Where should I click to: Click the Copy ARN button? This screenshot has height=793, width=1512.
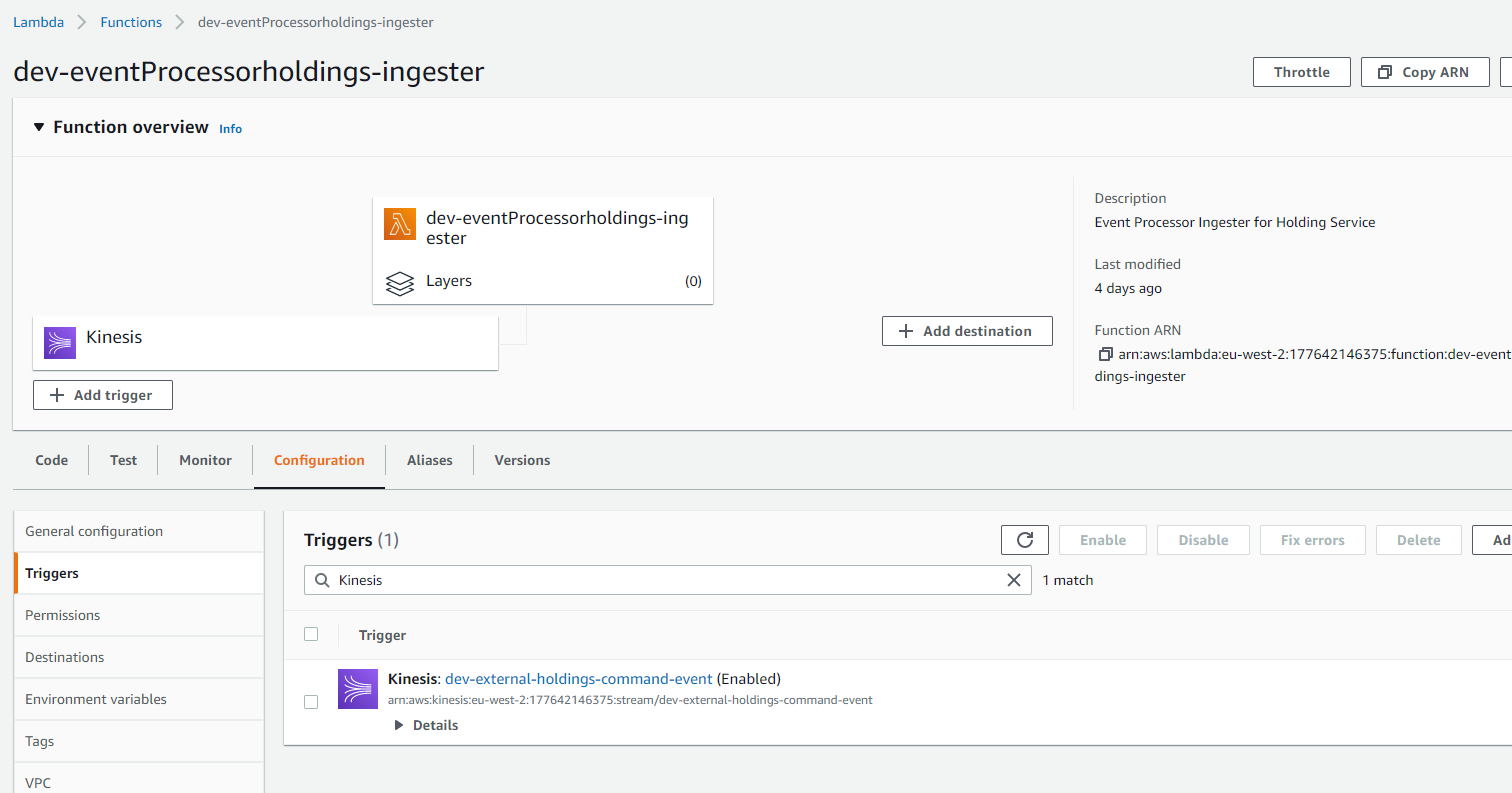point(1424,72)
